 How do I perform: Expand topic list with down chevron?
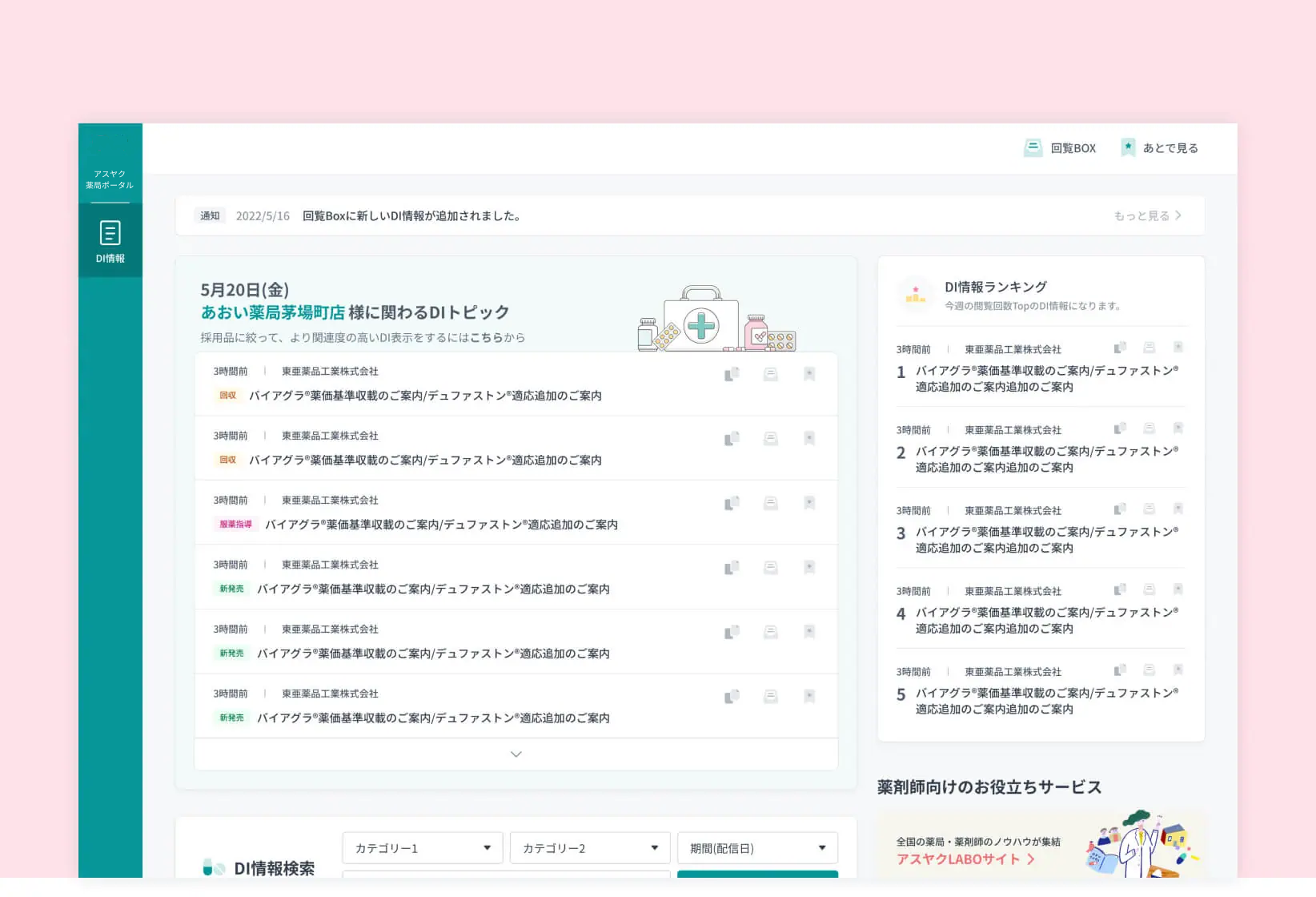coord(516,754)
